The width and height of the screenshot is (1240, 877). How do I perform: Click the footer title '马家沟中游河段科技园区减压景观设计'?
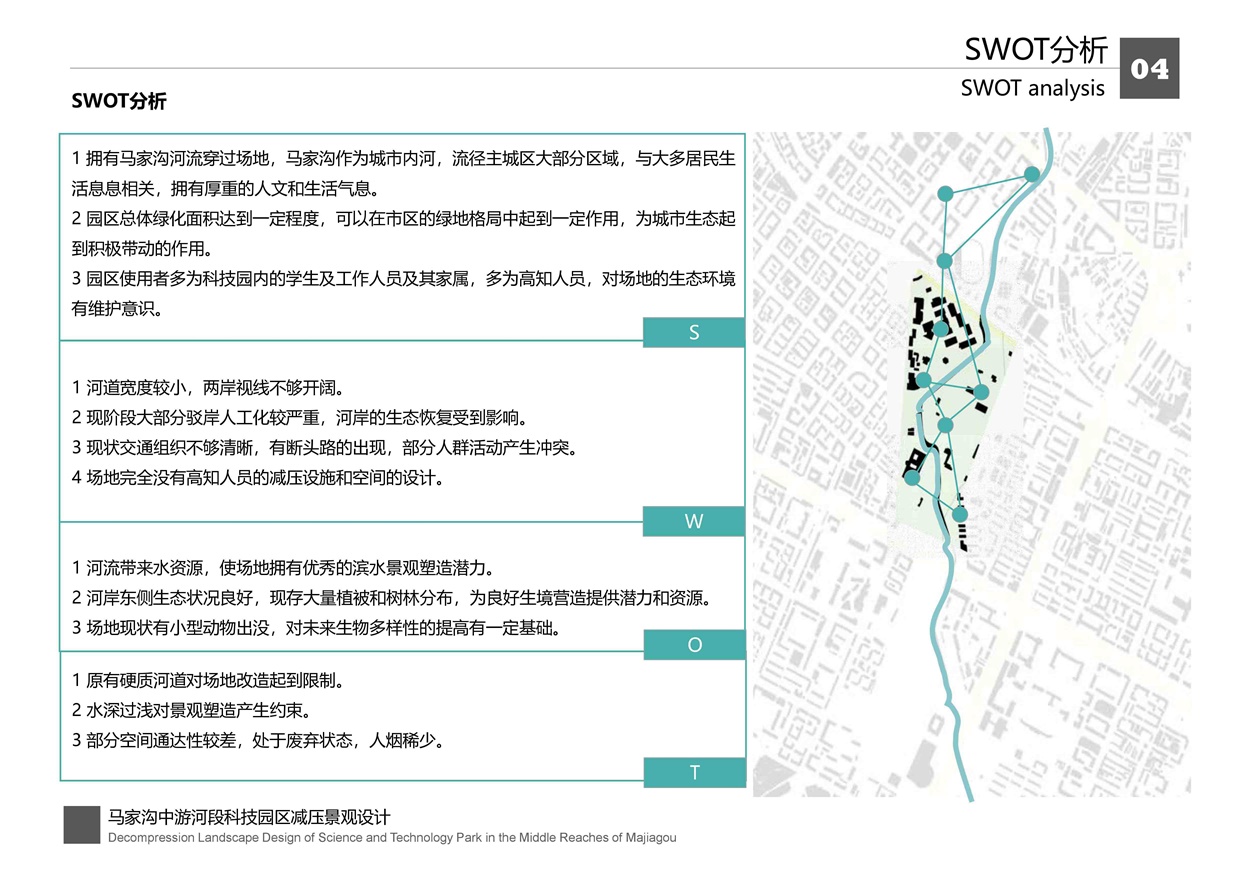click(x=249, y=816)
